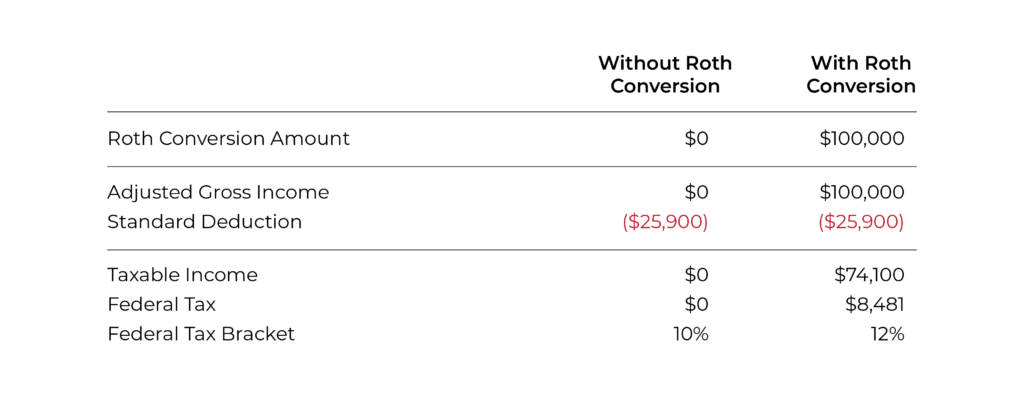Screen dimensions: 1024x399
Task: Select the 'With Roth Conversion' column header
Action: click(x=861, y=74)
